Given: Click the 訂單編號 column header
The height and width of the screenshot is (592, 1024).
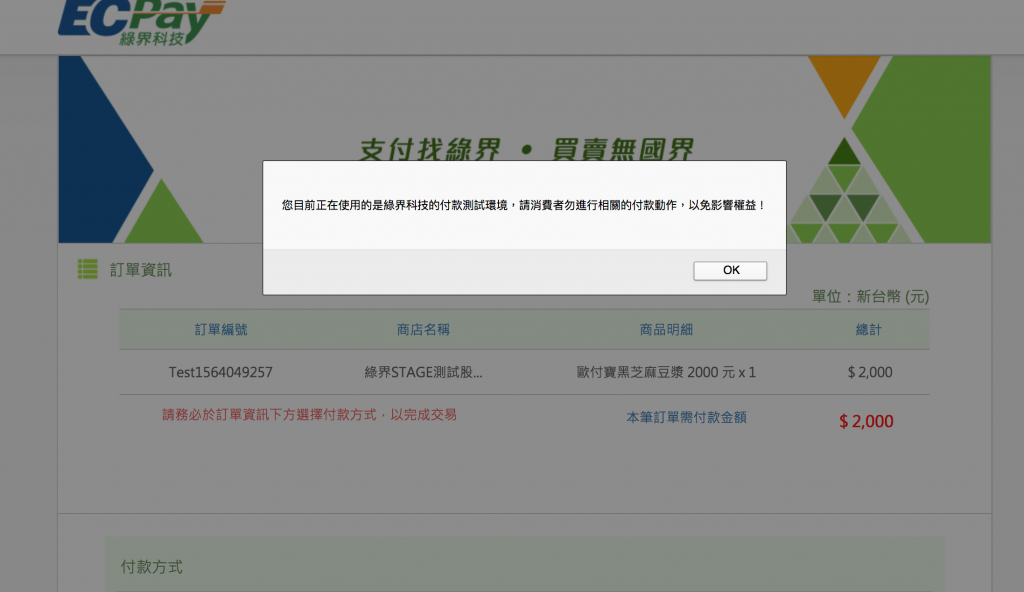Looking at the screenshot, I should (x=221, y=329).
